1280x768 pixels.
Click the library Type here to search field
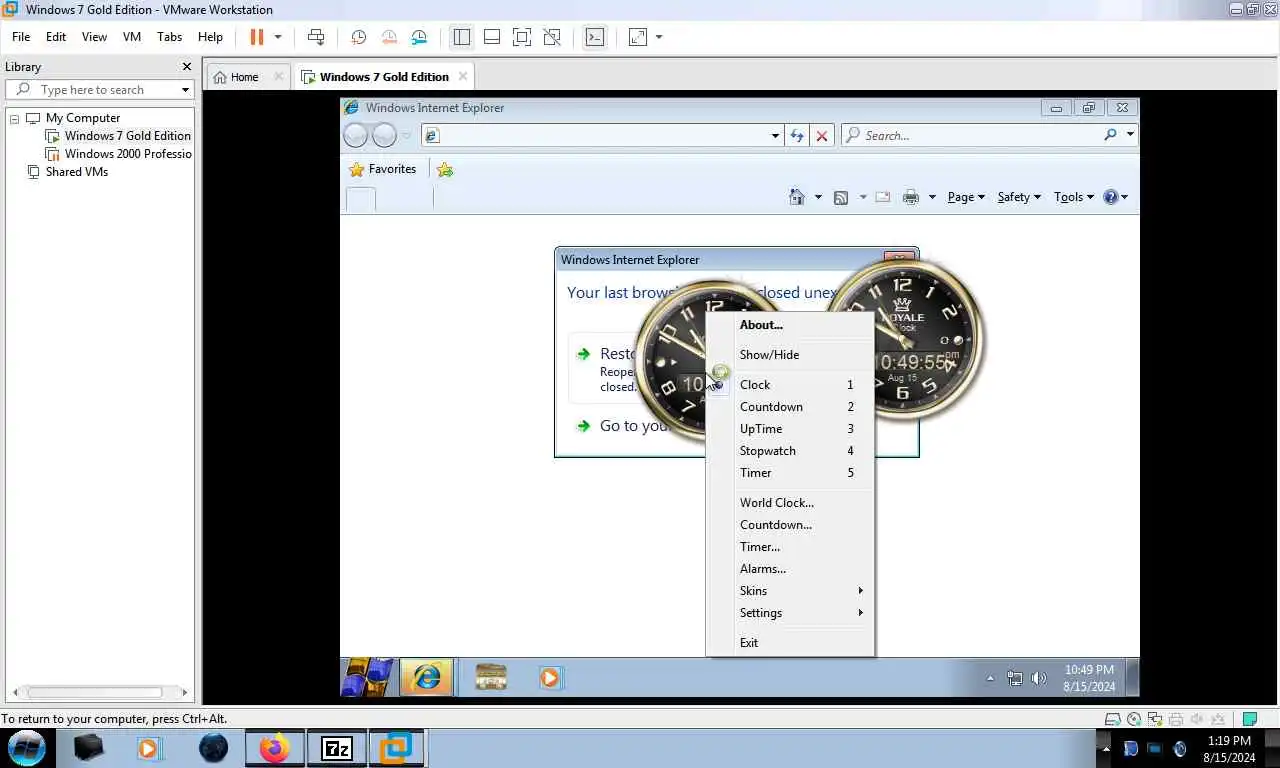click(100, 90)
